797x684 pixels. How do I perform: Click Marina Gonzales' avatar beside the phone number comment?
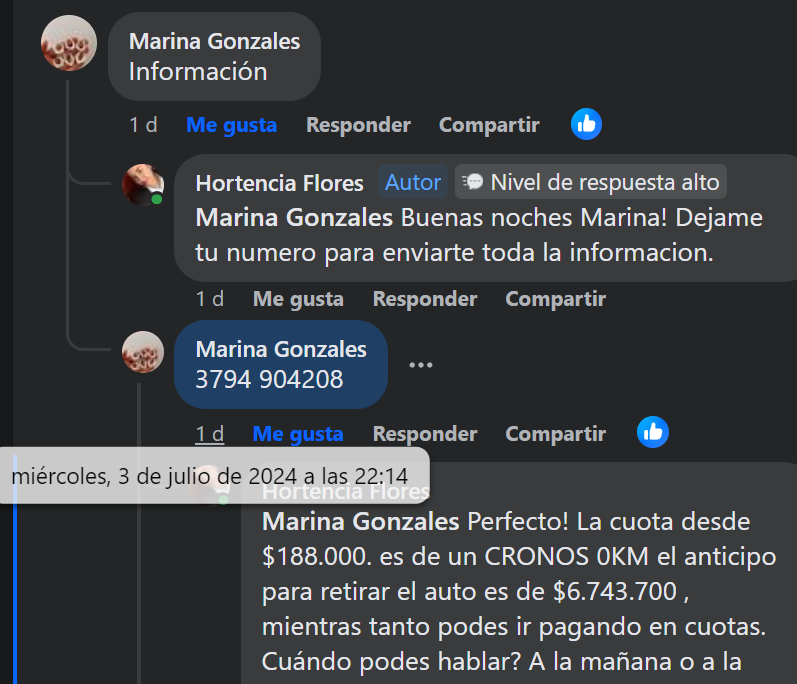[143, 352]
